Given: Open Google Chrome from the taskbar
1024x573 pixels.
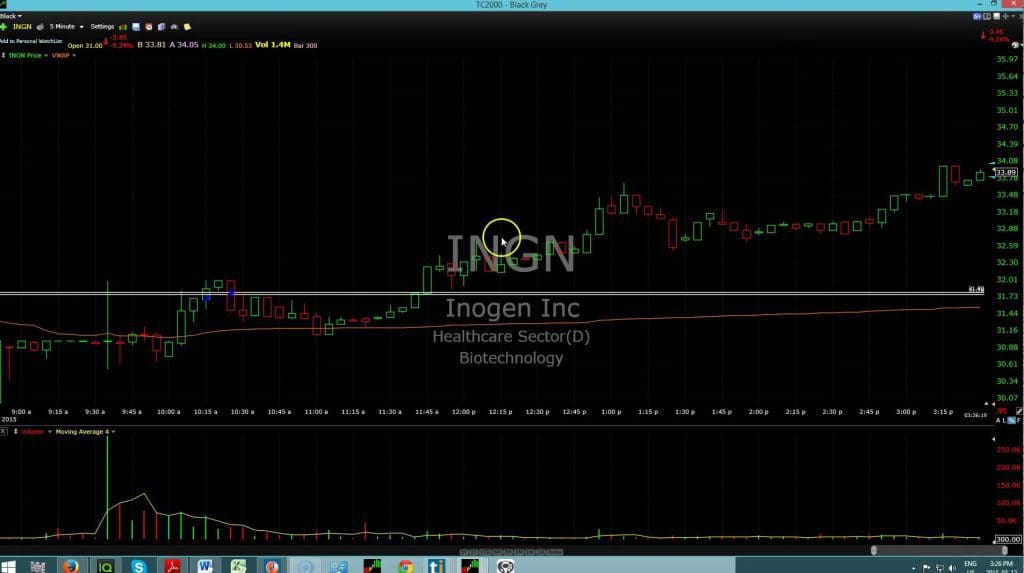Looking at the screenshot, I should point(406,566).
